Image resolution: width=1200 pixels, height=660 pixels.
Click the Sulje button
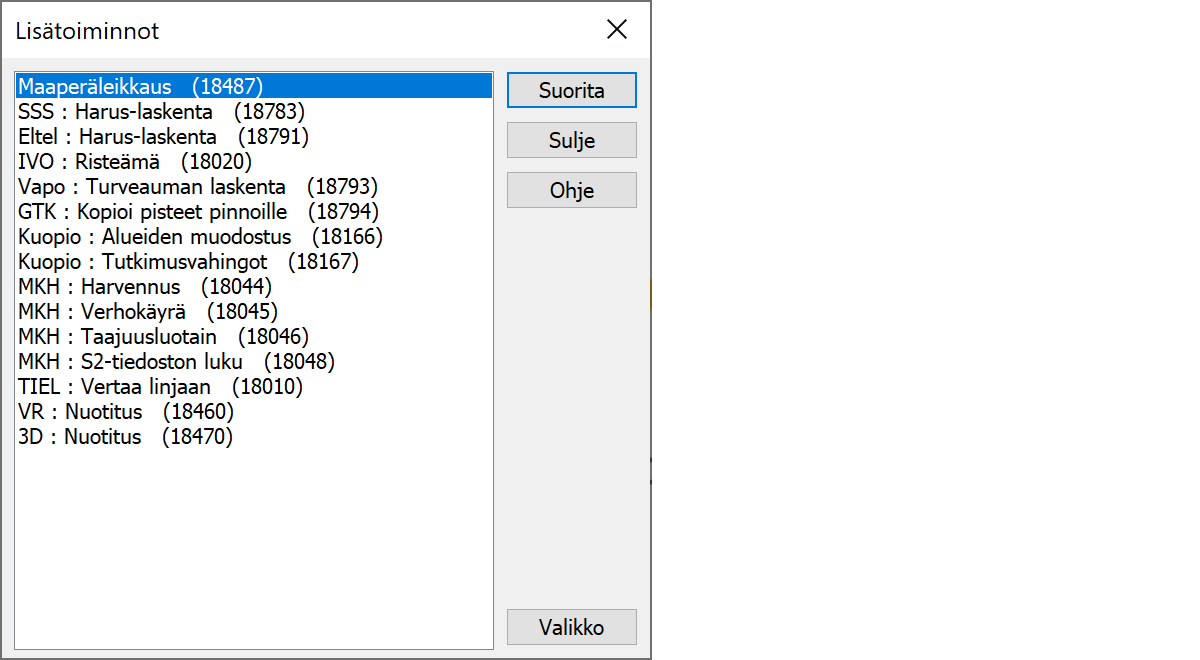click(571, 140)
